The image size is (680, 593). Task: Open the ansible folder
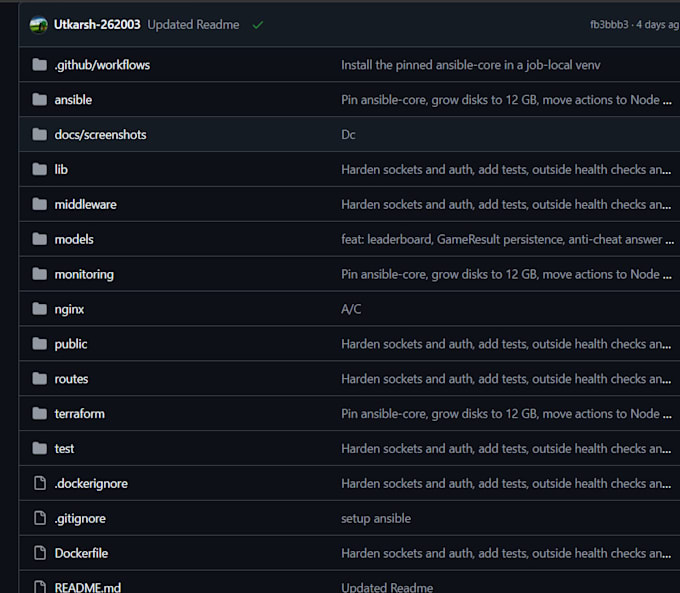click(x=73, y=100)
